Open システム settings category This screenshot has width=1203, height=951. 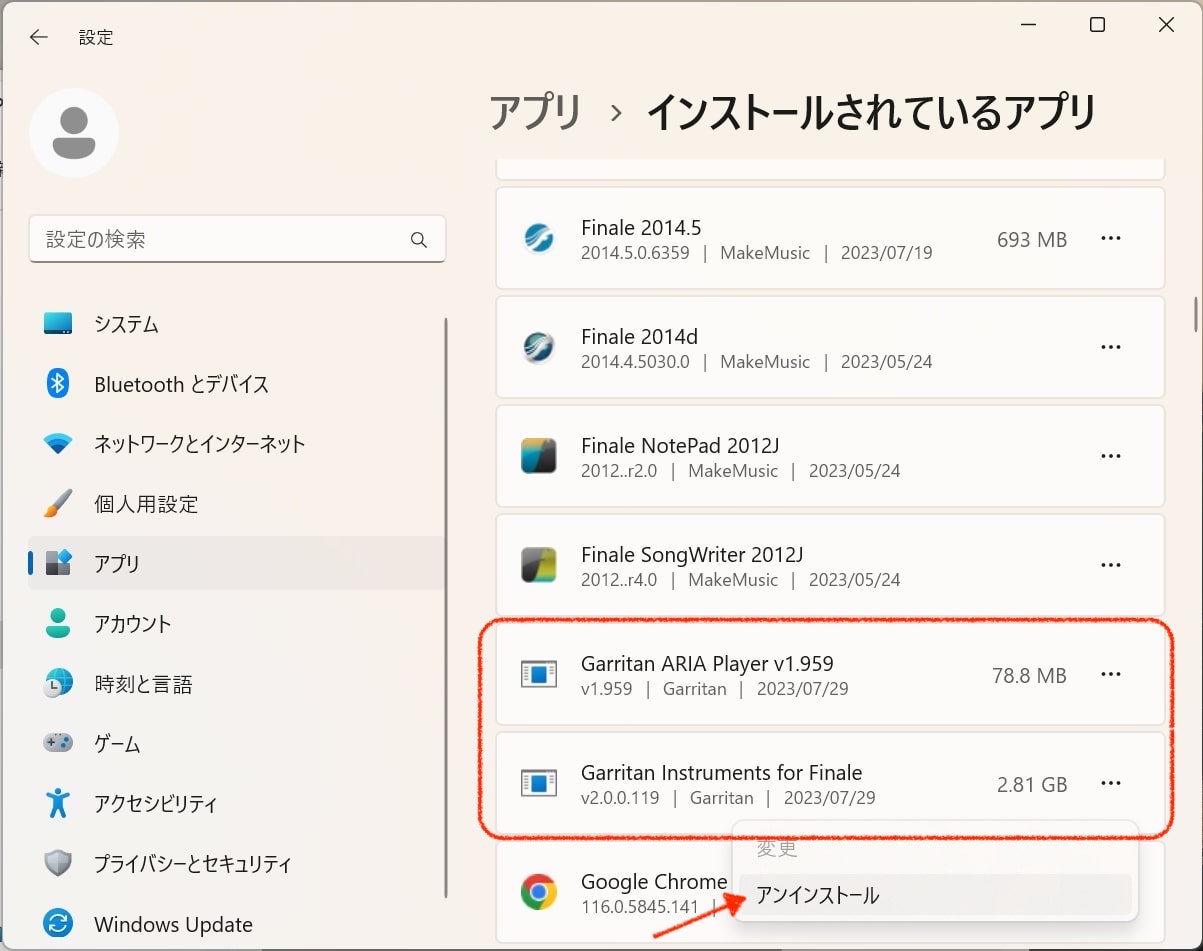click(x=237, y=323)
